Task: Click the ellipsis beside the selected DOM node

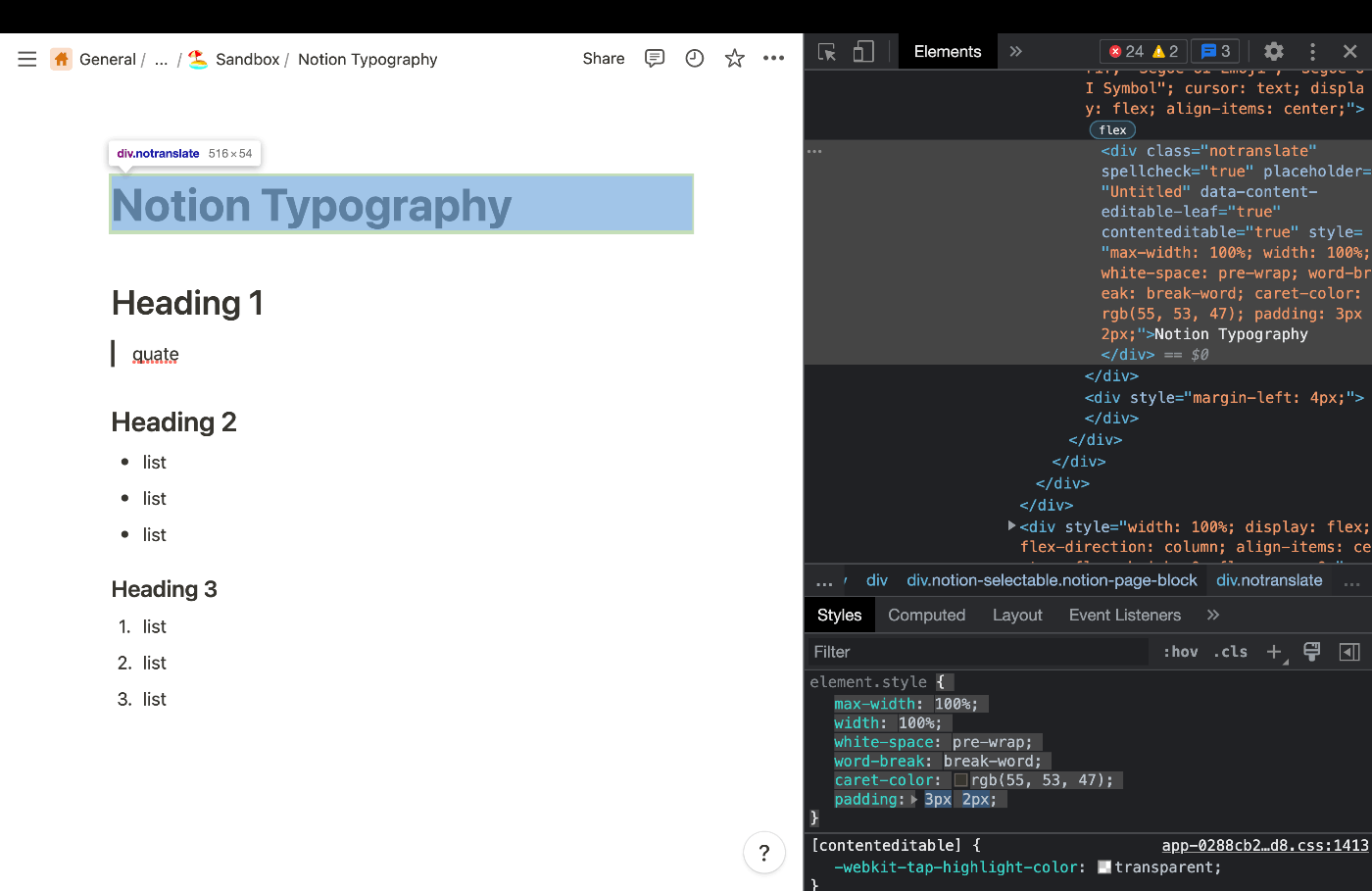Action: point(814,151)
